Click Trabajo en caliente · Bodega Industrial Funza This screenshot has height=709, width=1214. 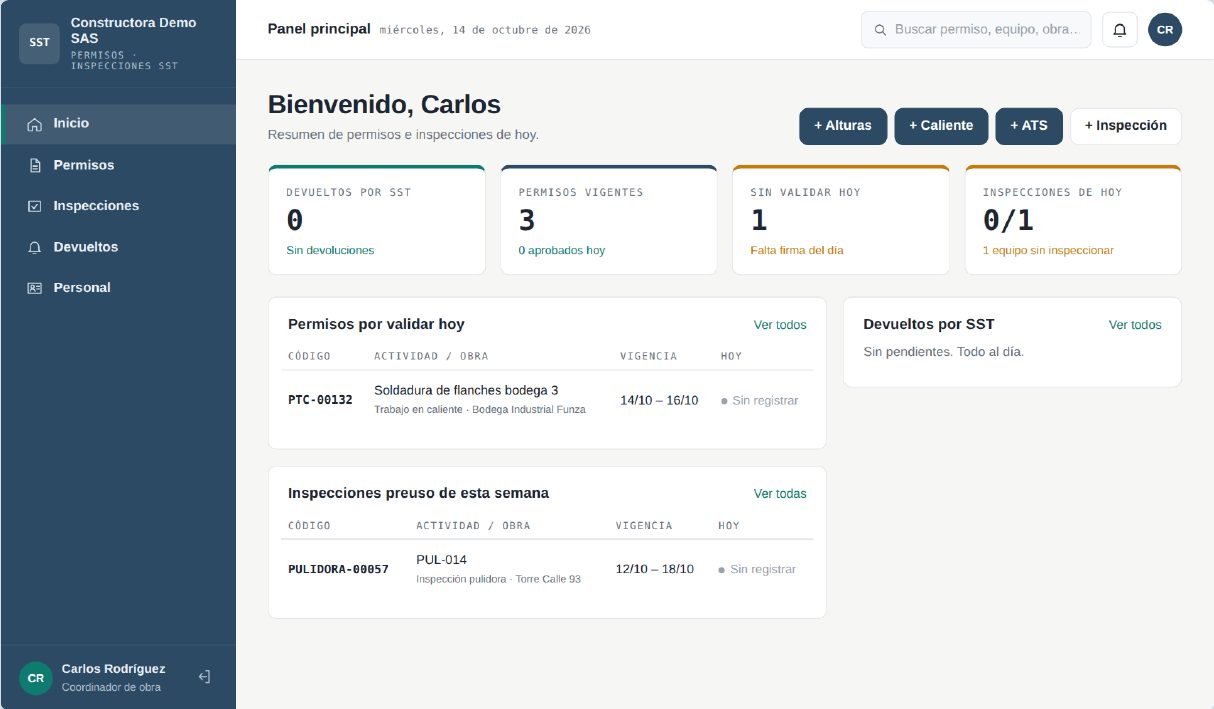coord(480,410)
